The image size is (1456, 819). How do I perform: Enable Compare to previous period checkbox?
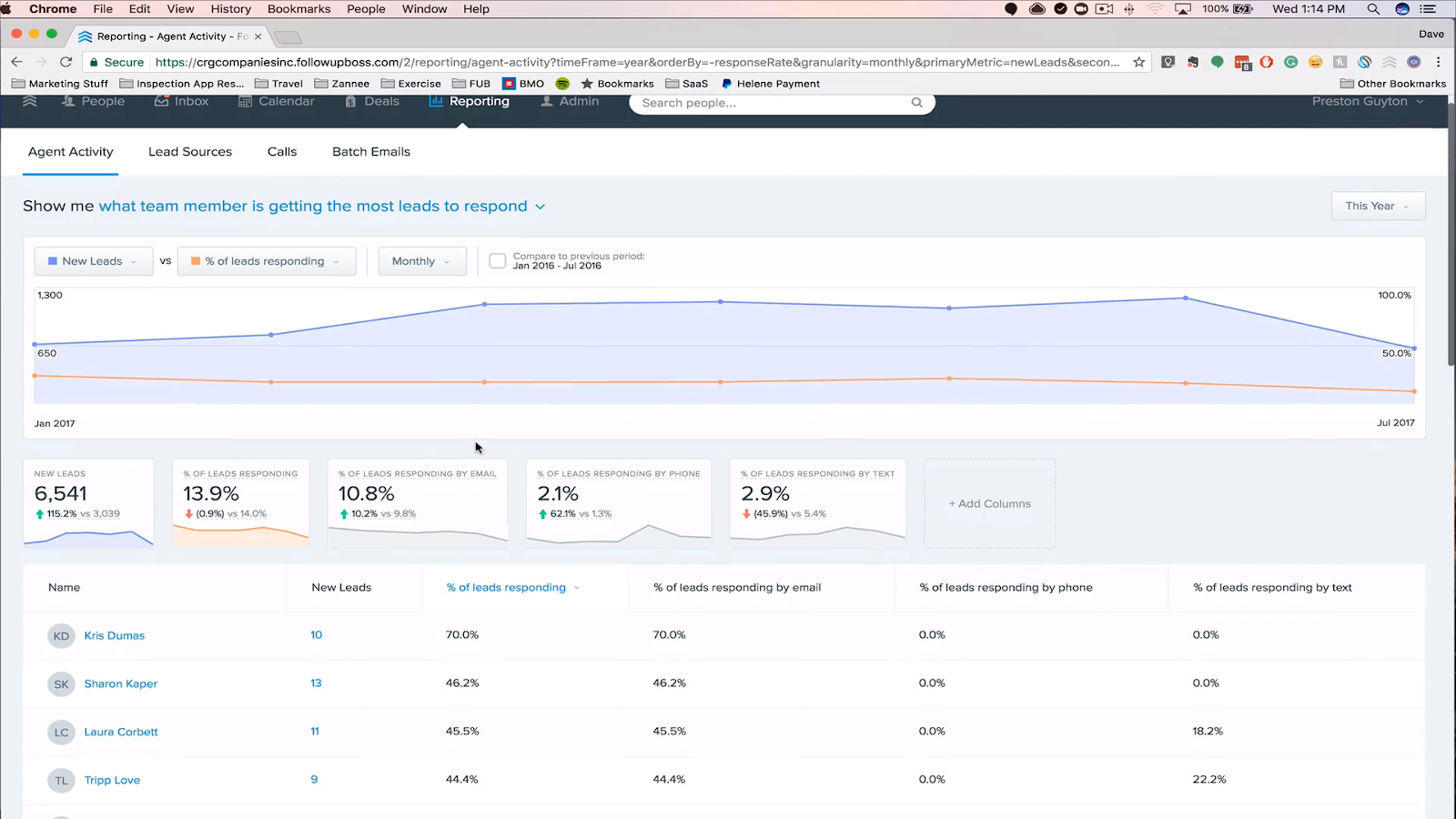pyautogui.click(x=498, y=261)
